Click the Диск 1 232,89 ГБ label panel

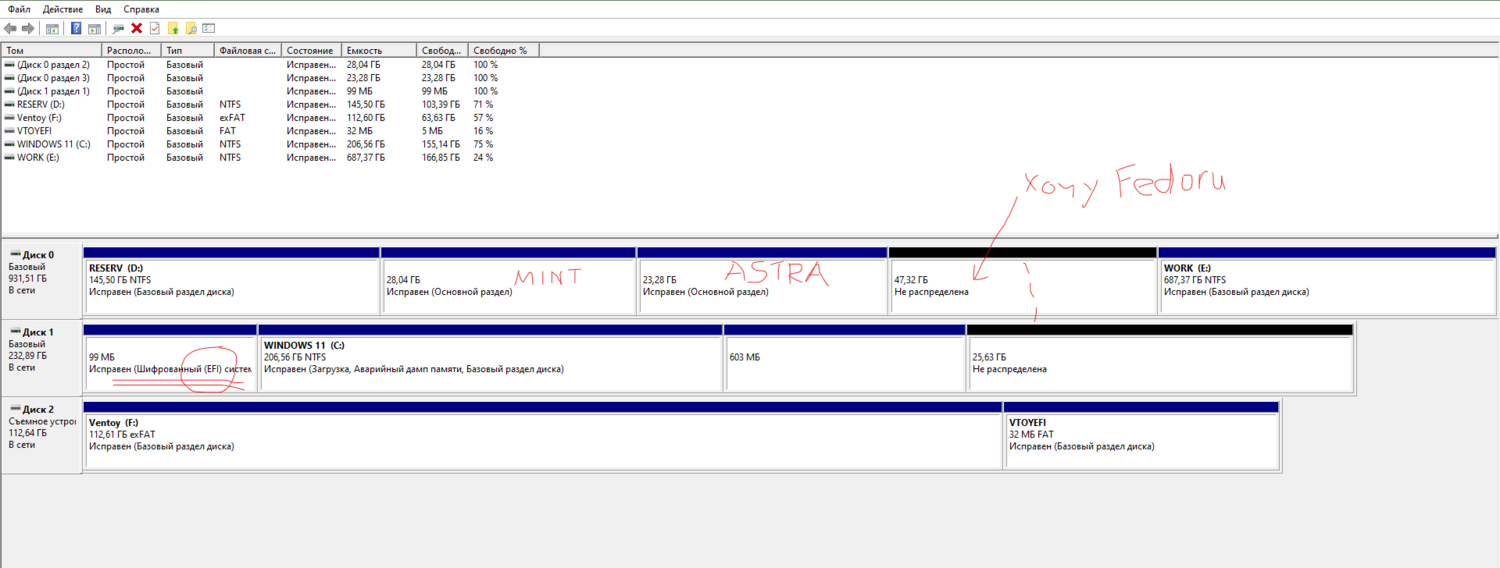[x=42, y=357]
